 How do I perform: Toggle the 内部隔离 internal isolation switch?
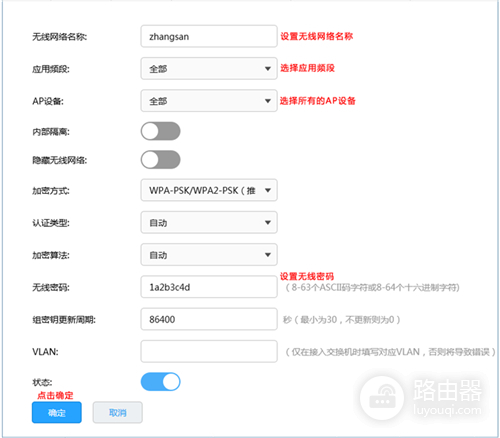point(160,131)
